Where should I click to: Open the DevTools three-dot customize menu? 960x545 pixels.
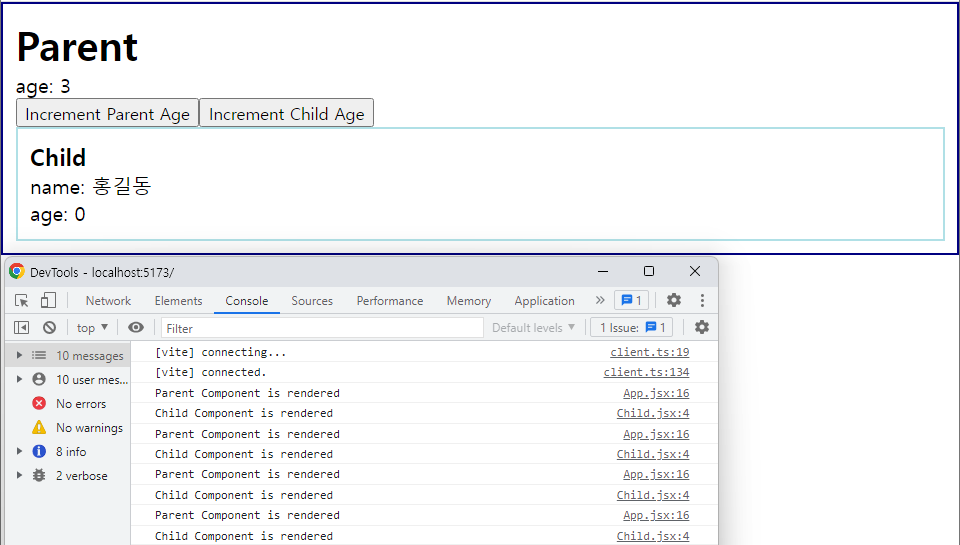coord(702,300)
